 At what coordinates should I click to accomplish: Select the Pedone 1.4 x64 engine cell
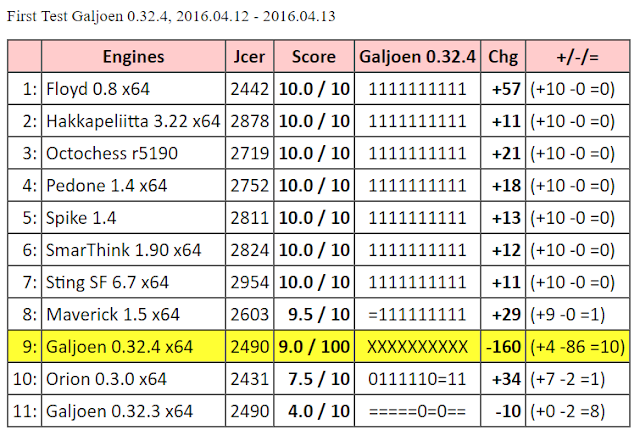point(133,185)
